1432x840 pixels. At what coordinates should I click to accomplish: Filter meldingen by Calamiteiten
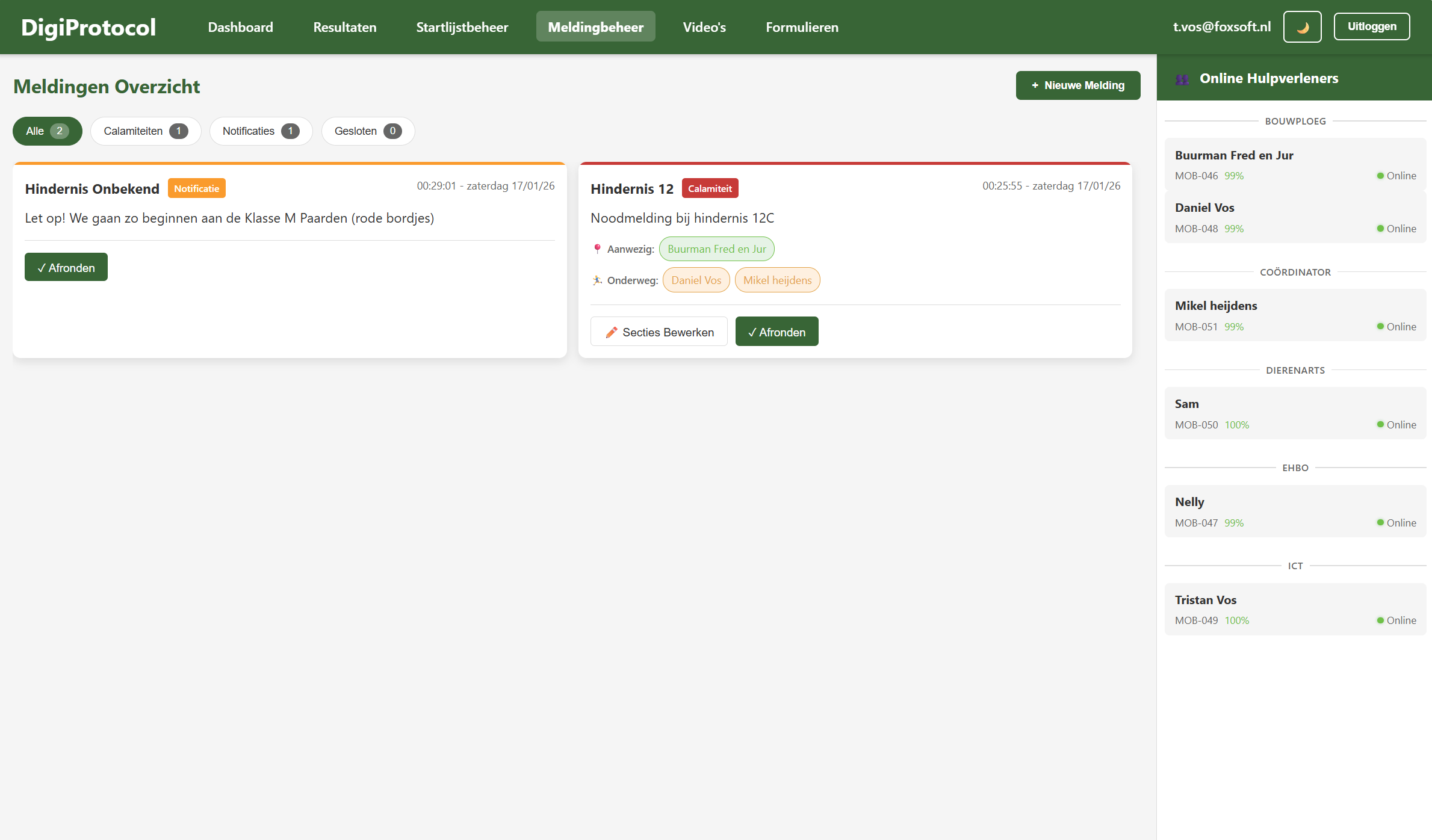[145, 131]
